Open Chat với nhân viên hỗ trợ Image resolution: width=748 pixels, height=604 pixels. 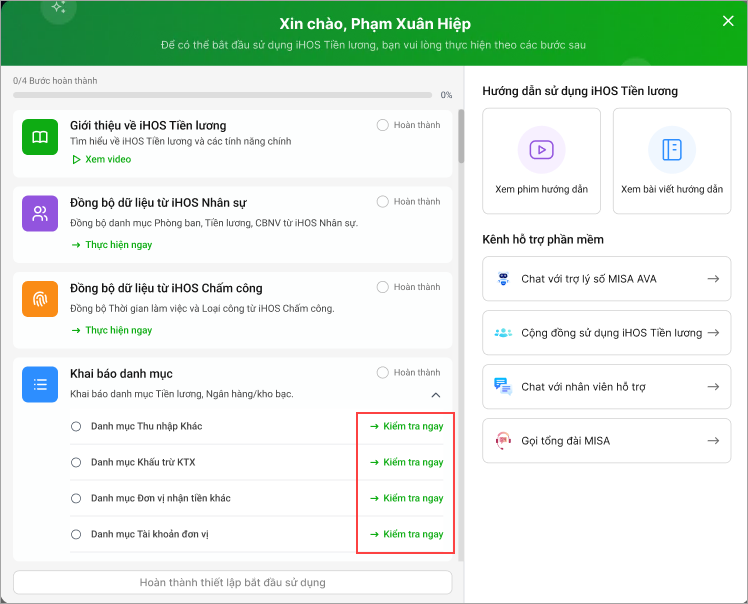click(607, 386)
